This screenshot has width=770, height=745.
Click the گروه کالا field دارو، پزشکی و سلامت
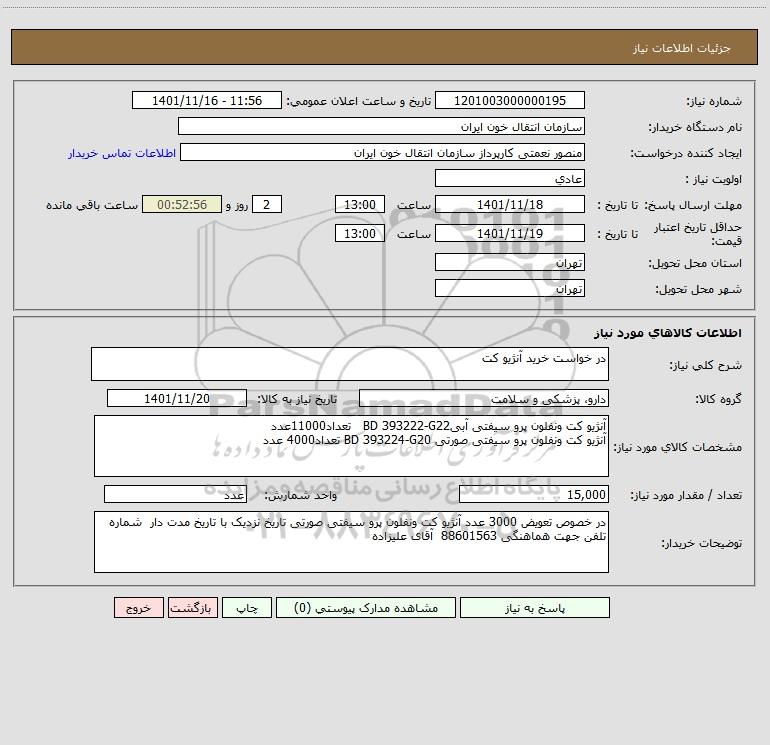[x=484, y=398]
